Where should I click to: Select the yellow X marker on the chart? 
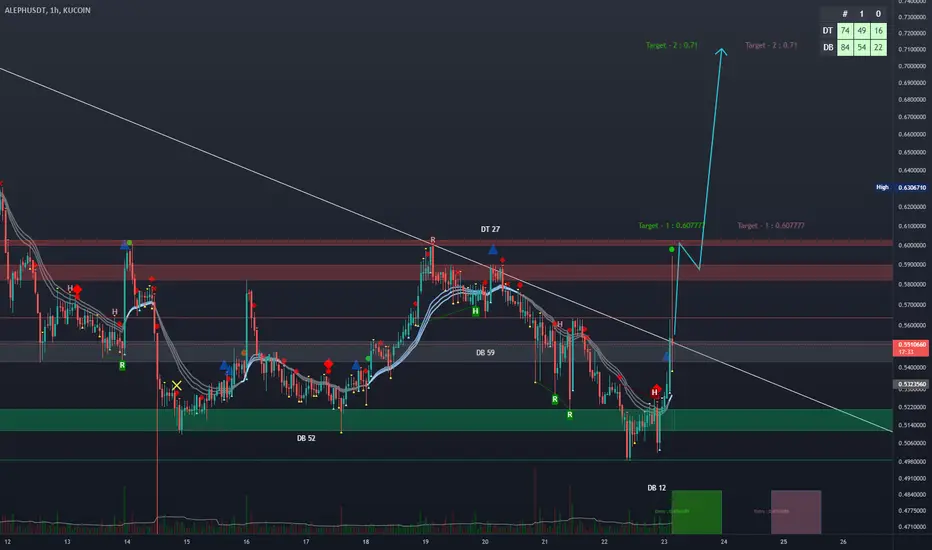pyautogui.click(x=177, y=386)
